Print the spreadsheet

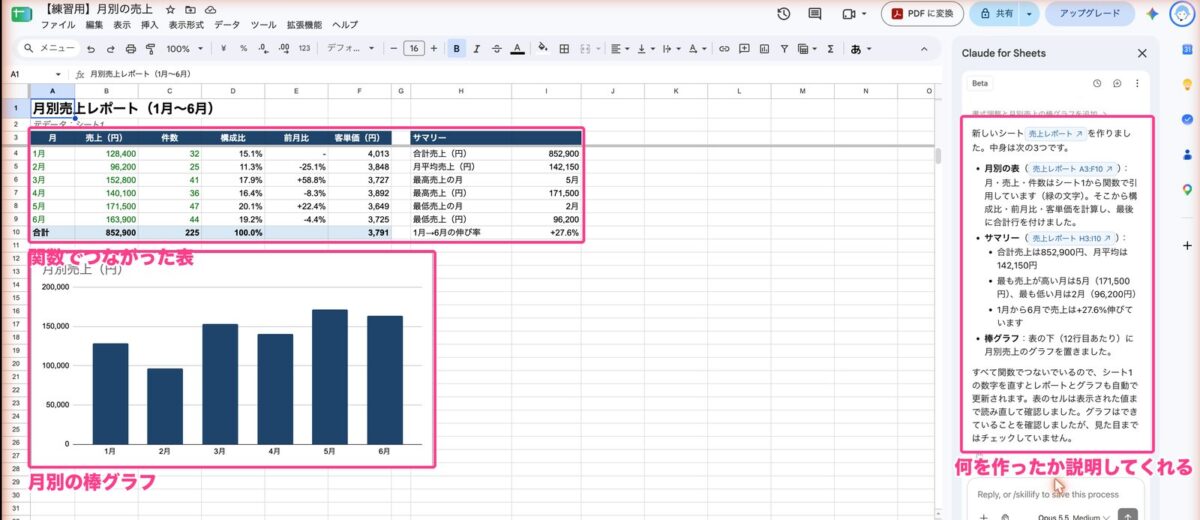[130, 48]
